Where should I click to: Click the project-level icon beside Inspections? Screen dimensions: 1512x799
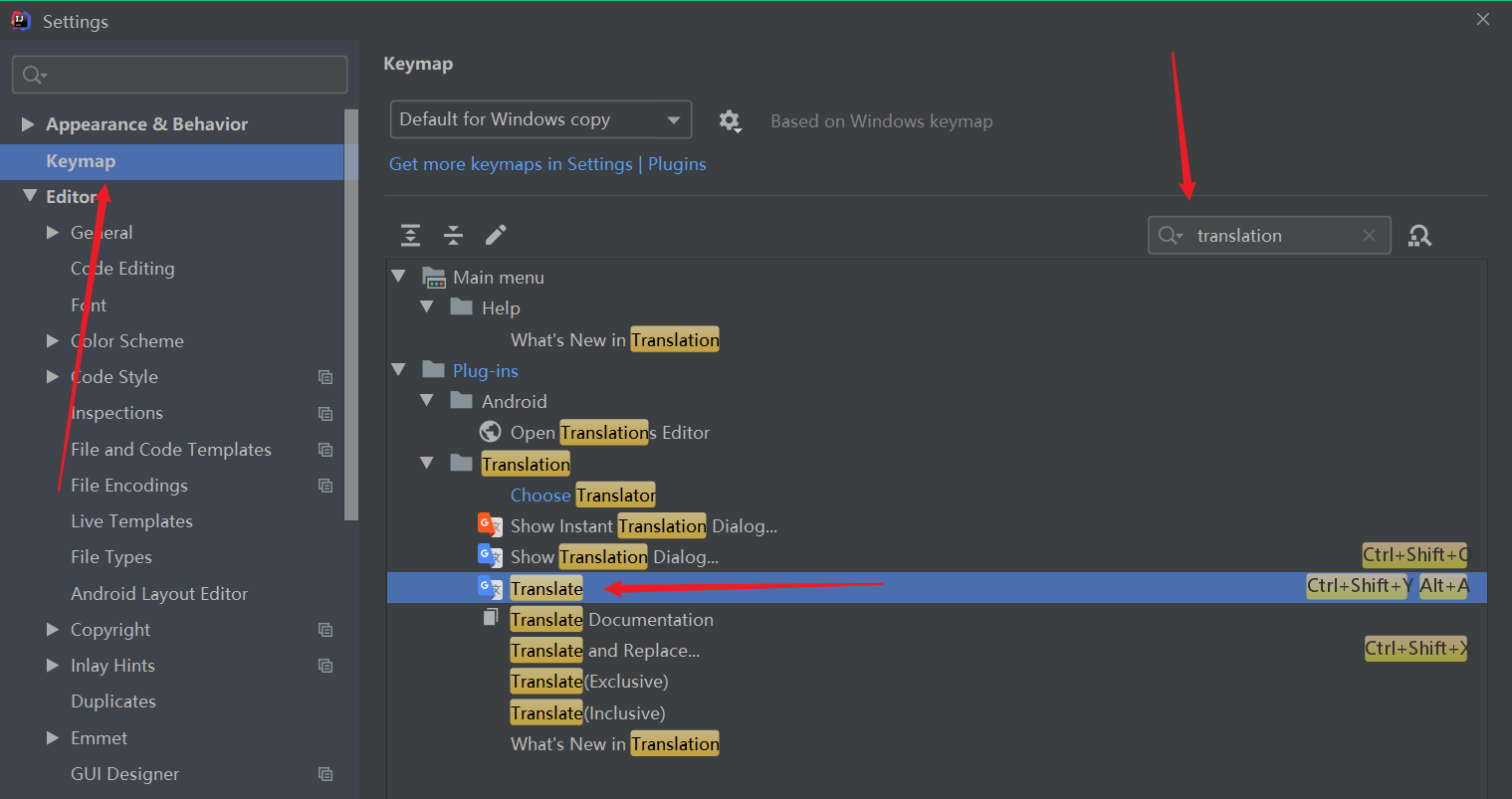click(x=324, y=413)
